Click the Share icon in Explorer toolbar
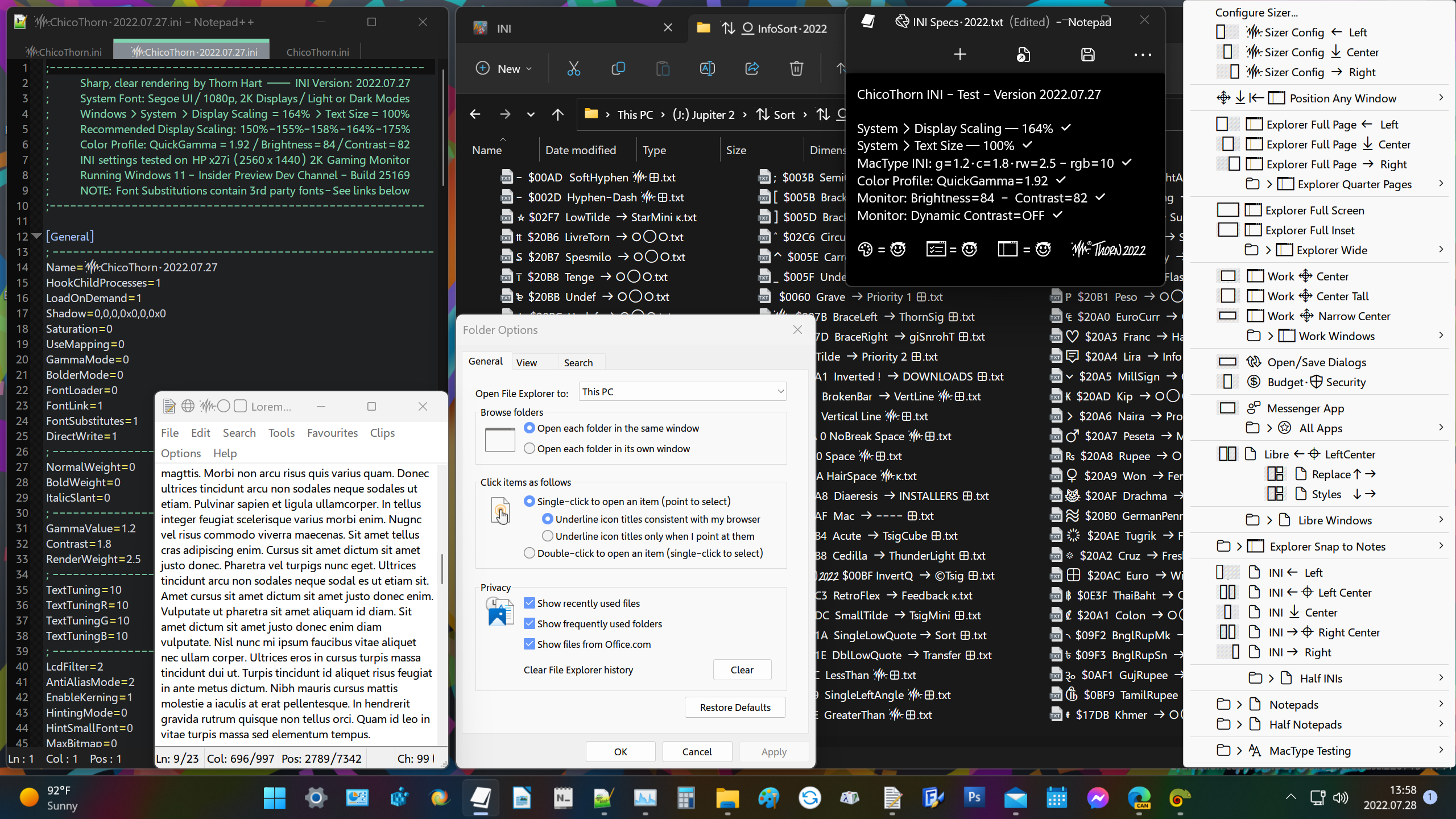 pos(752,68)
